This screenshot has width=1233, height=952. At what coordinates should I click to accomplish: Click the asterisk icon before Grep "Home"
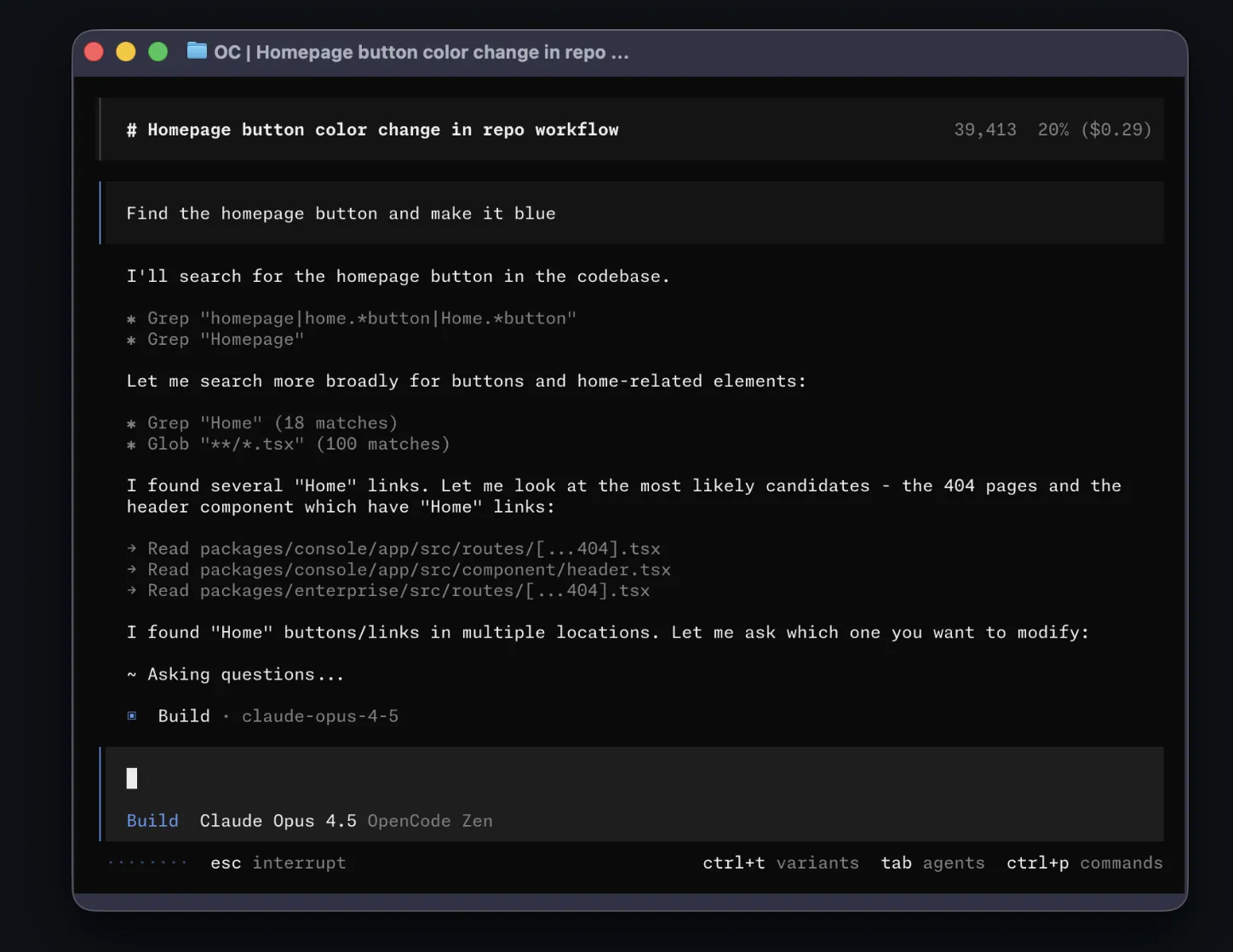pos(129,422)
